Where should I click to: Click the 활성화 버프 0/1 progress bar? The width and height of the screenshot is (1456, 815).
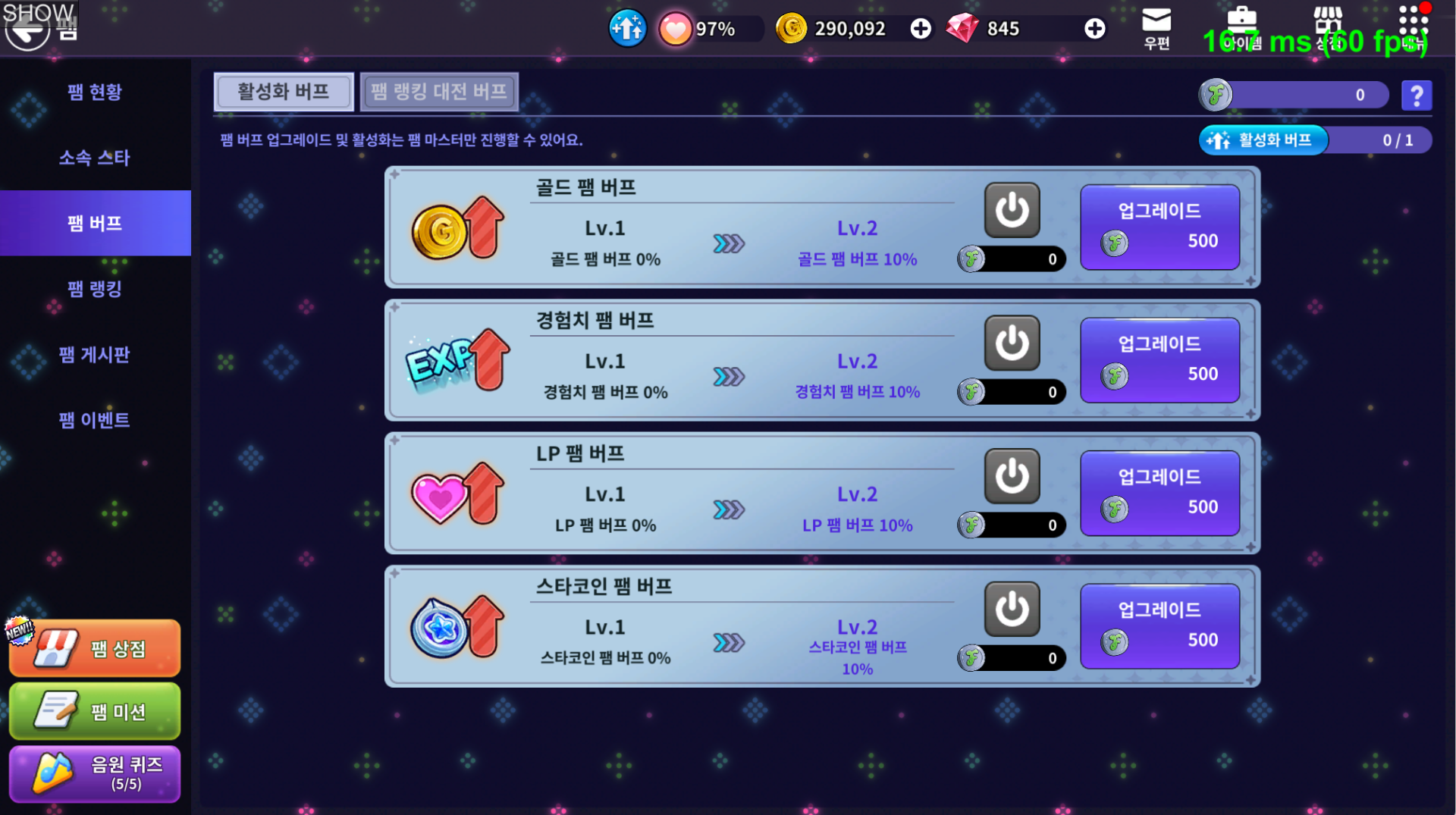1315,140
